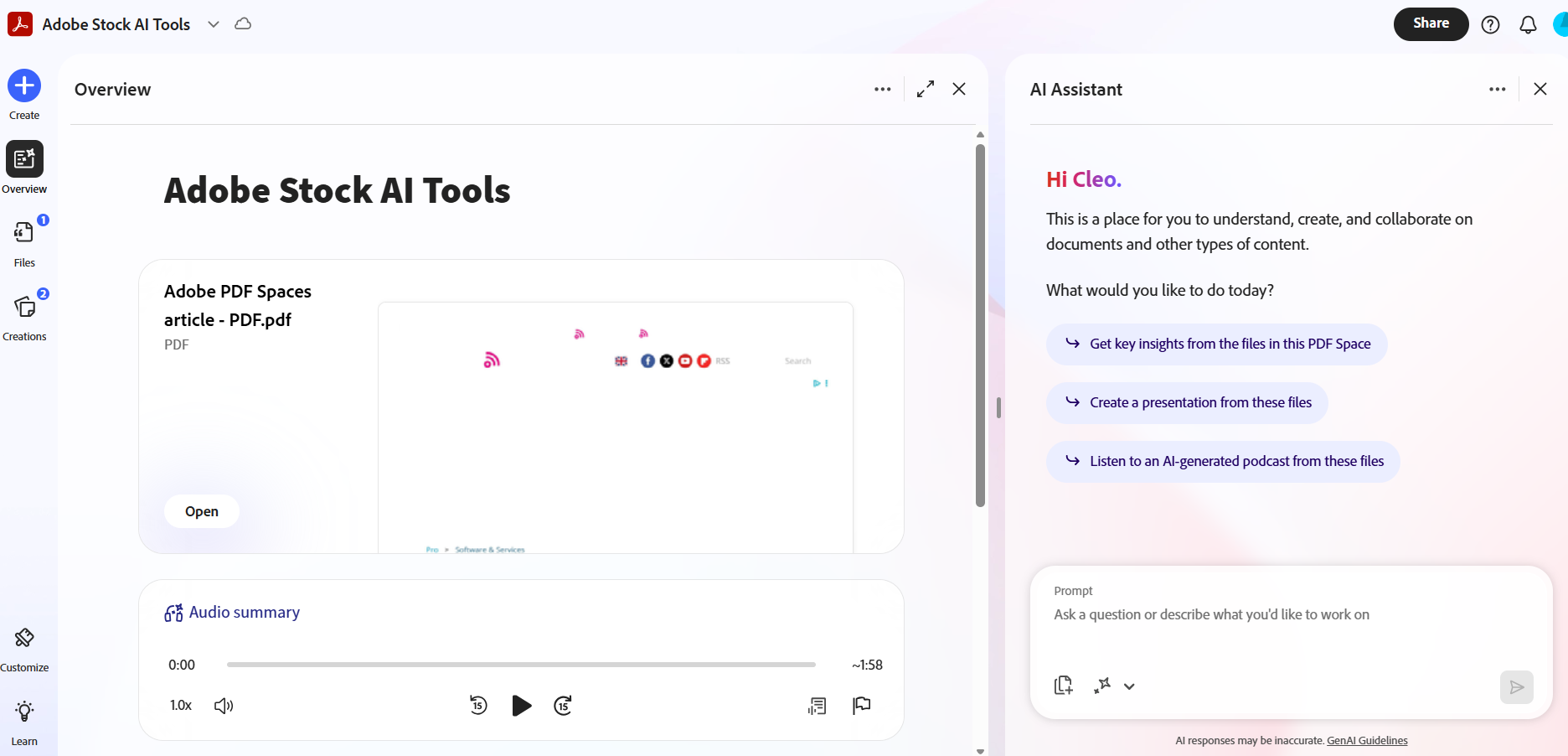
Task: Rewind audio 15 seconds
Action: [478, 706]
